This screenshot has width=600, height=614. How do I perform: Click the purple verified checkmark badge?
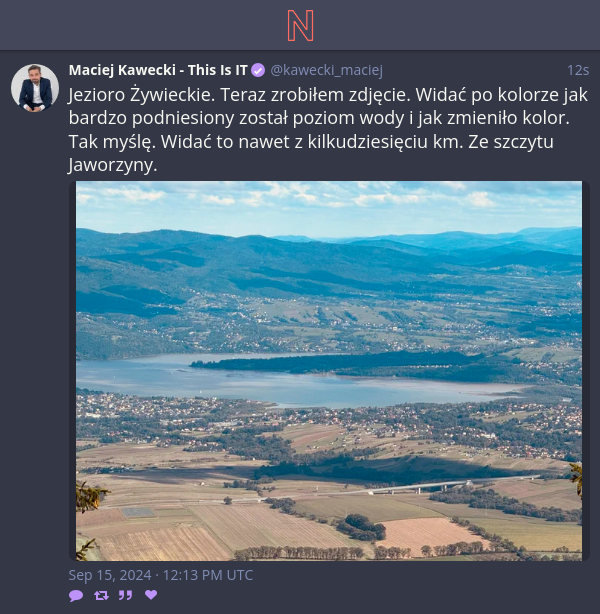point(258,70)
